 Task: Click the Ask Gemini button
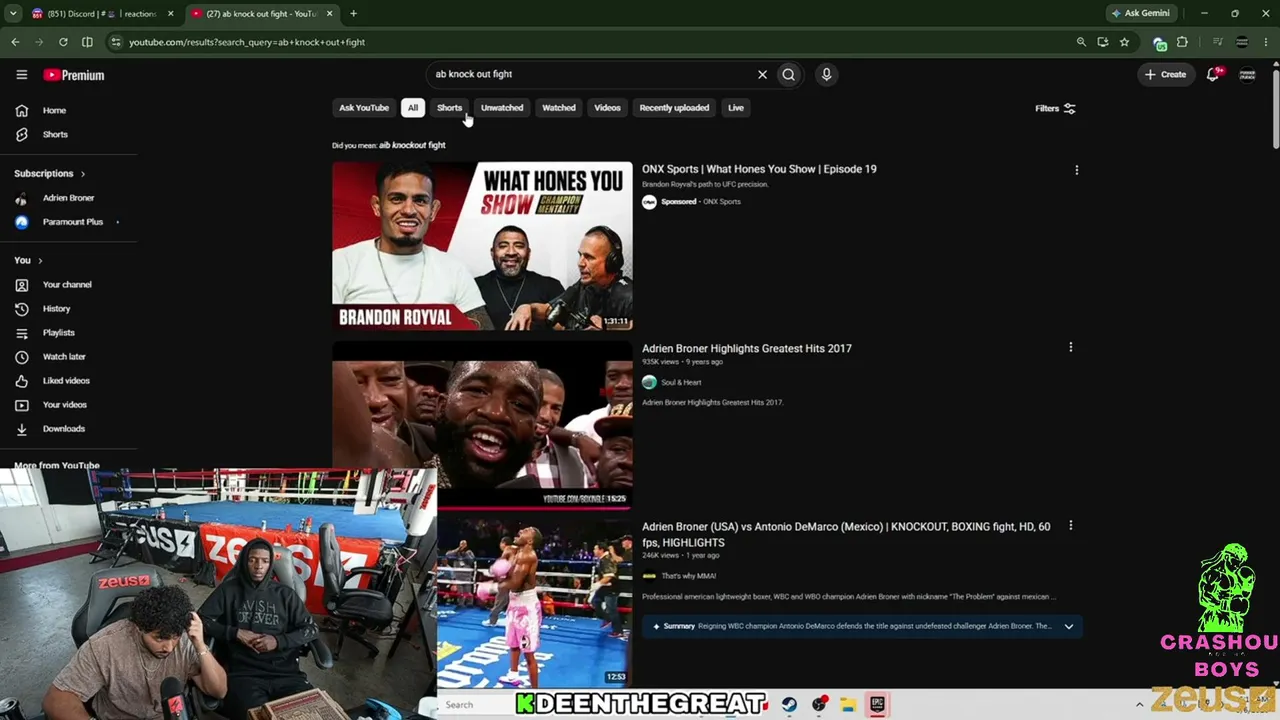(1141, 14)
